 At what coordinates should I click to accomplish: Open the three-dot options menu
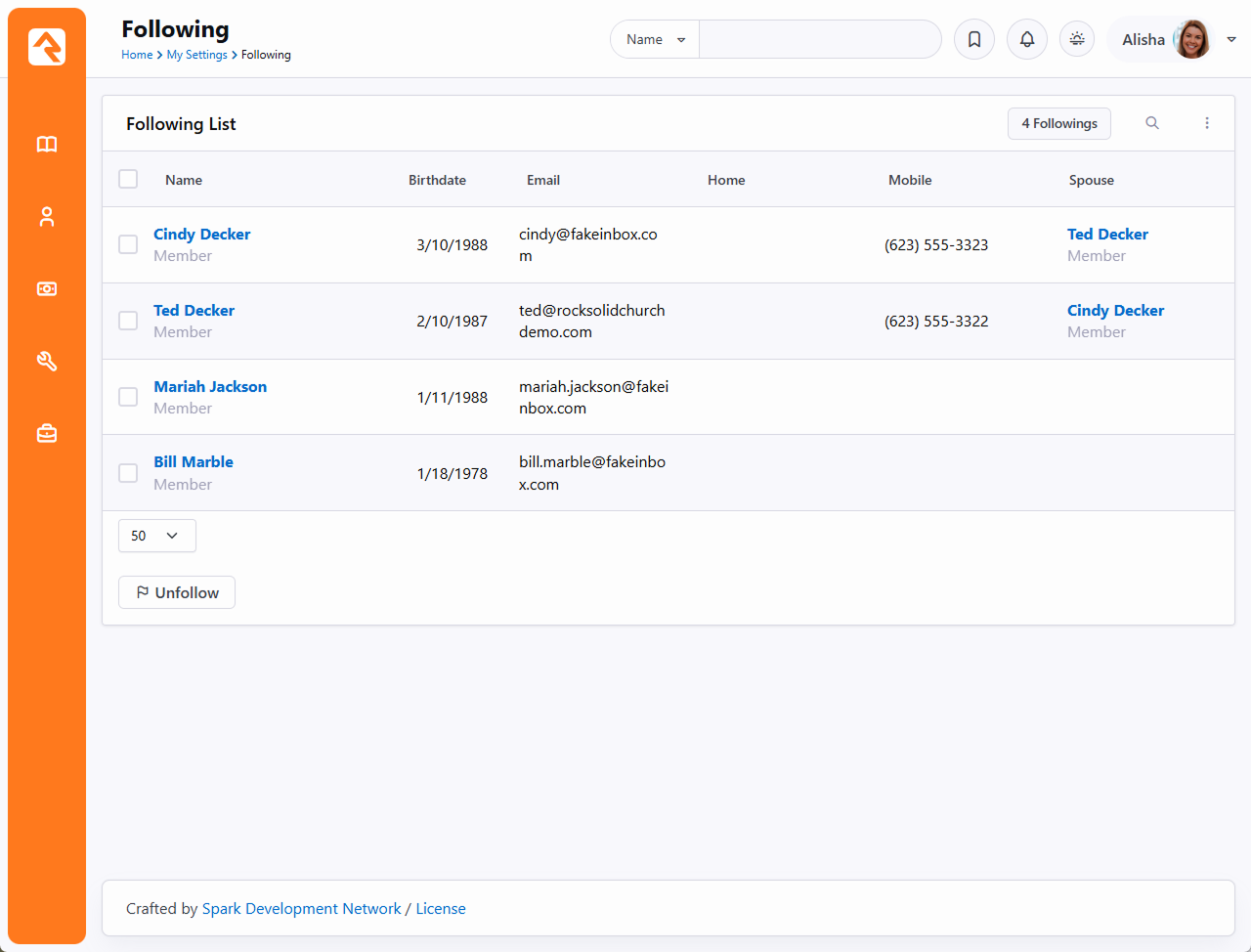tap(1207, 123)
